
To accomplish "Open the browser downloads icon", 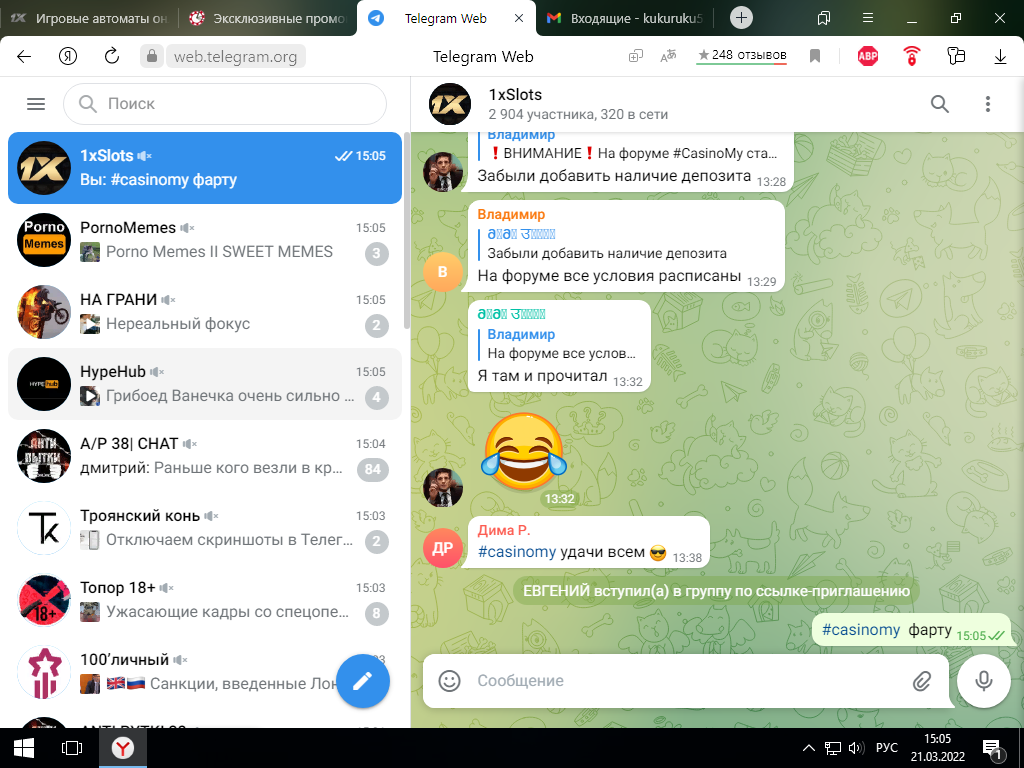I will click(1000, 57).
